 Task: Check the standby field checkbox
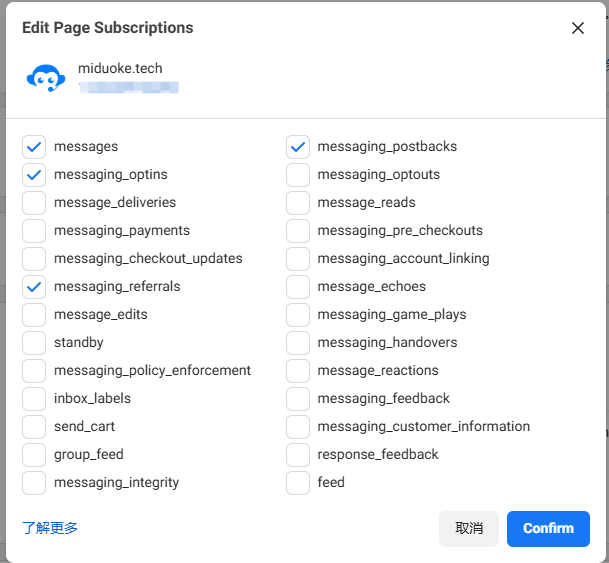(34, 343)
